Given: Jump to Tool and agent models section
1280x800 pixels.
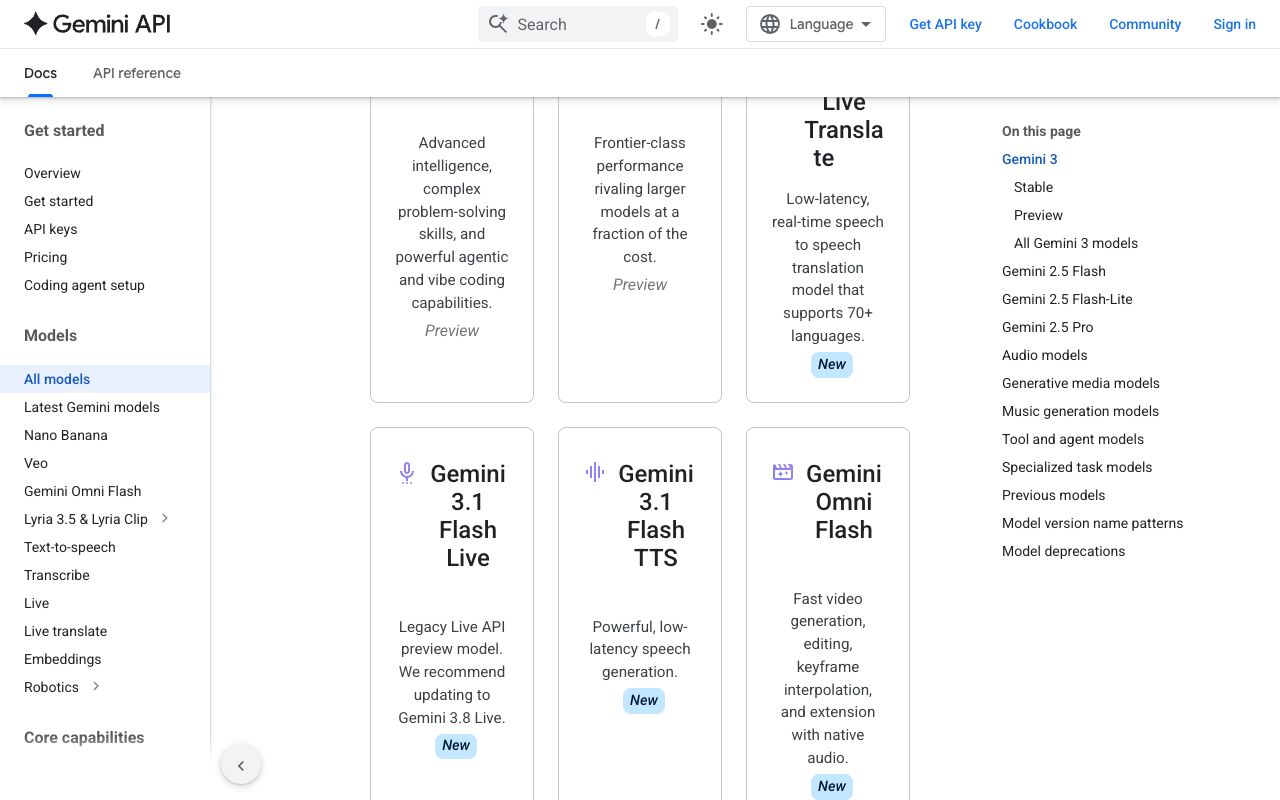Looking at the screenshot, I should pyautogui.click(x=1073, y=439).
